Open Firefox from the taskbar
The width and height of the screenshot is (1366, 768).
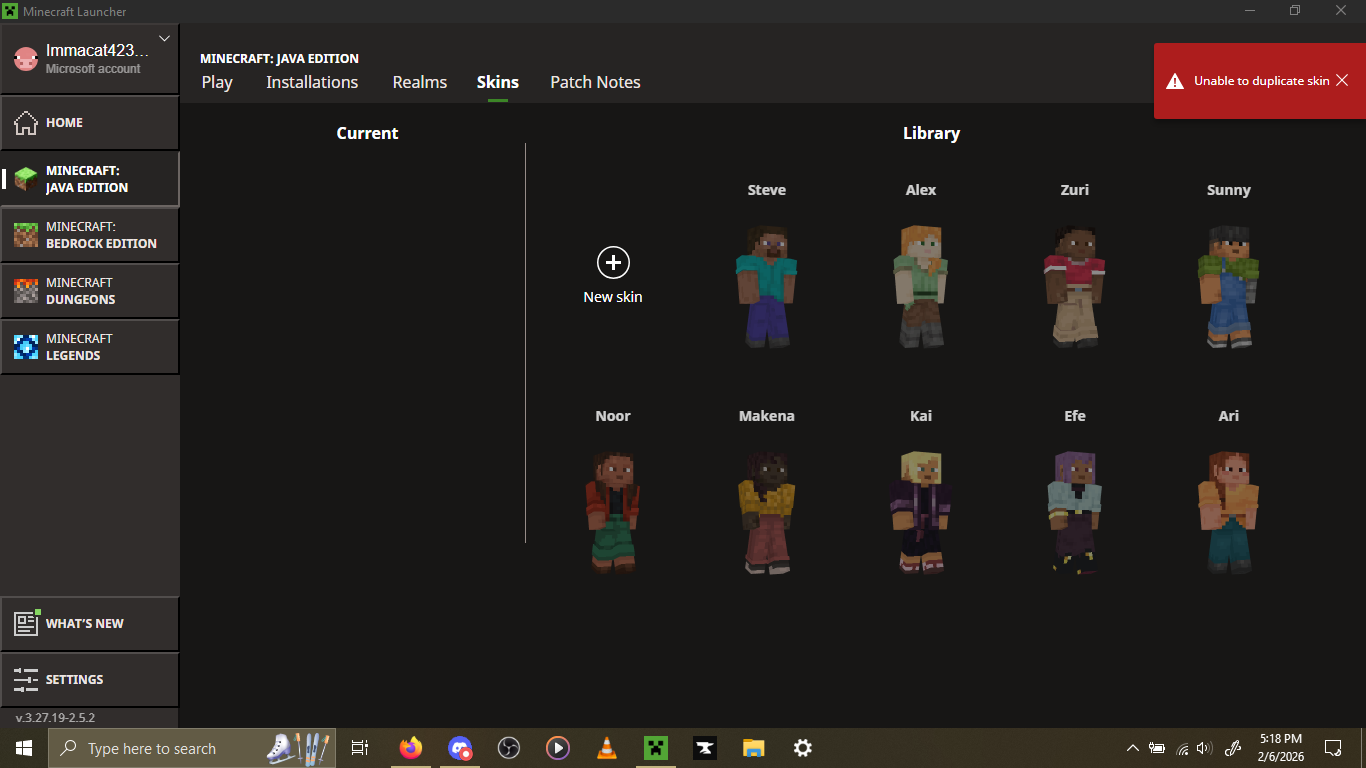[410, 748]
